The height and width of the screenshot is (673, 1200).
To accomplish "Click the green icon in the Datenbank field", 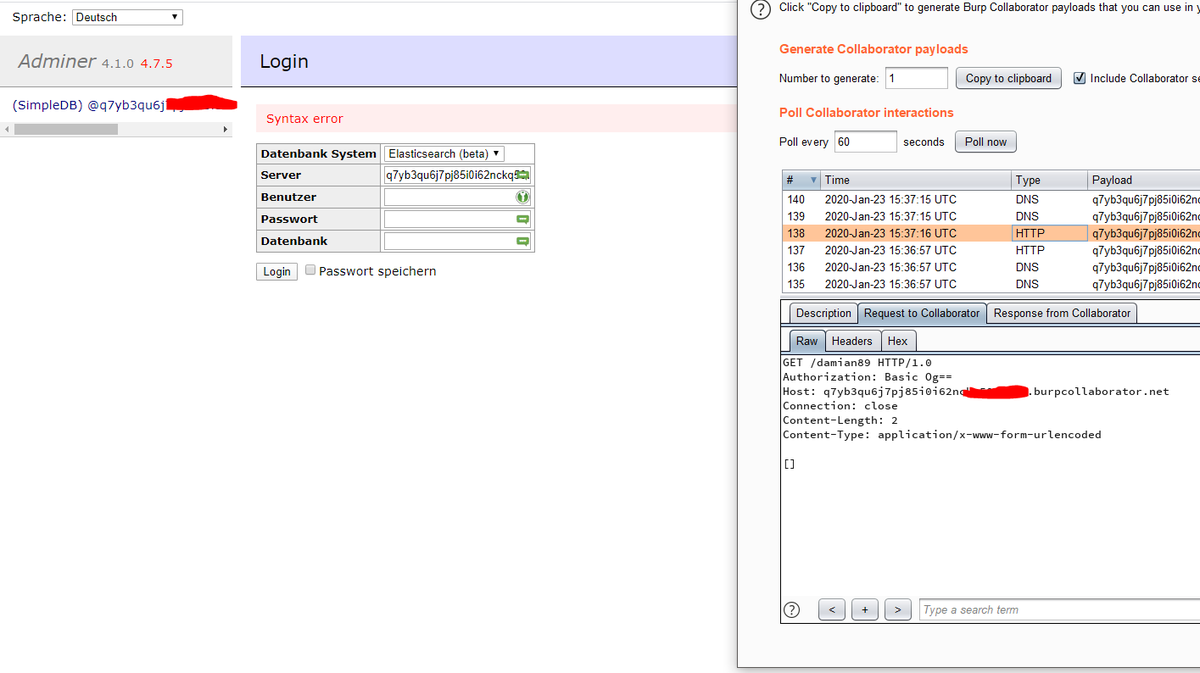I will click(522, 241).
